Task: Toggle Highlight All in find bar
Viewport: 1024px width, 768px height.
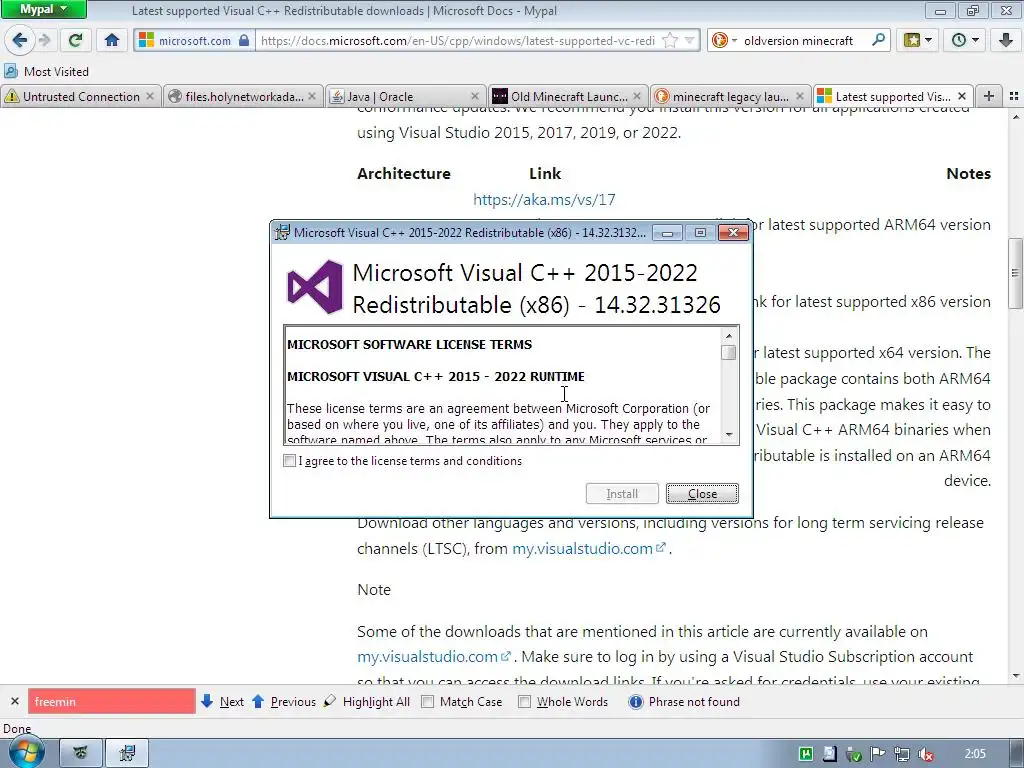Action: pyautogui.click(x=367, y=701)
